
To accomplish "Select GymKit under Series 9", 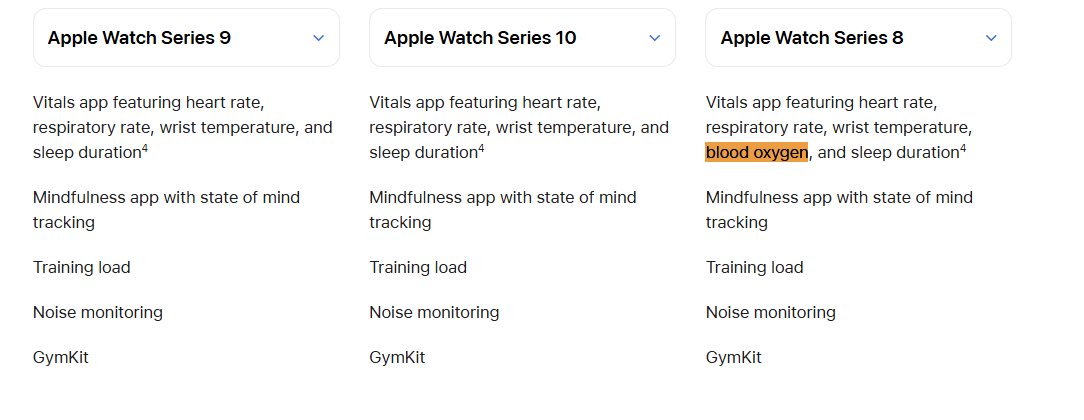I will (x=61, y=357).
